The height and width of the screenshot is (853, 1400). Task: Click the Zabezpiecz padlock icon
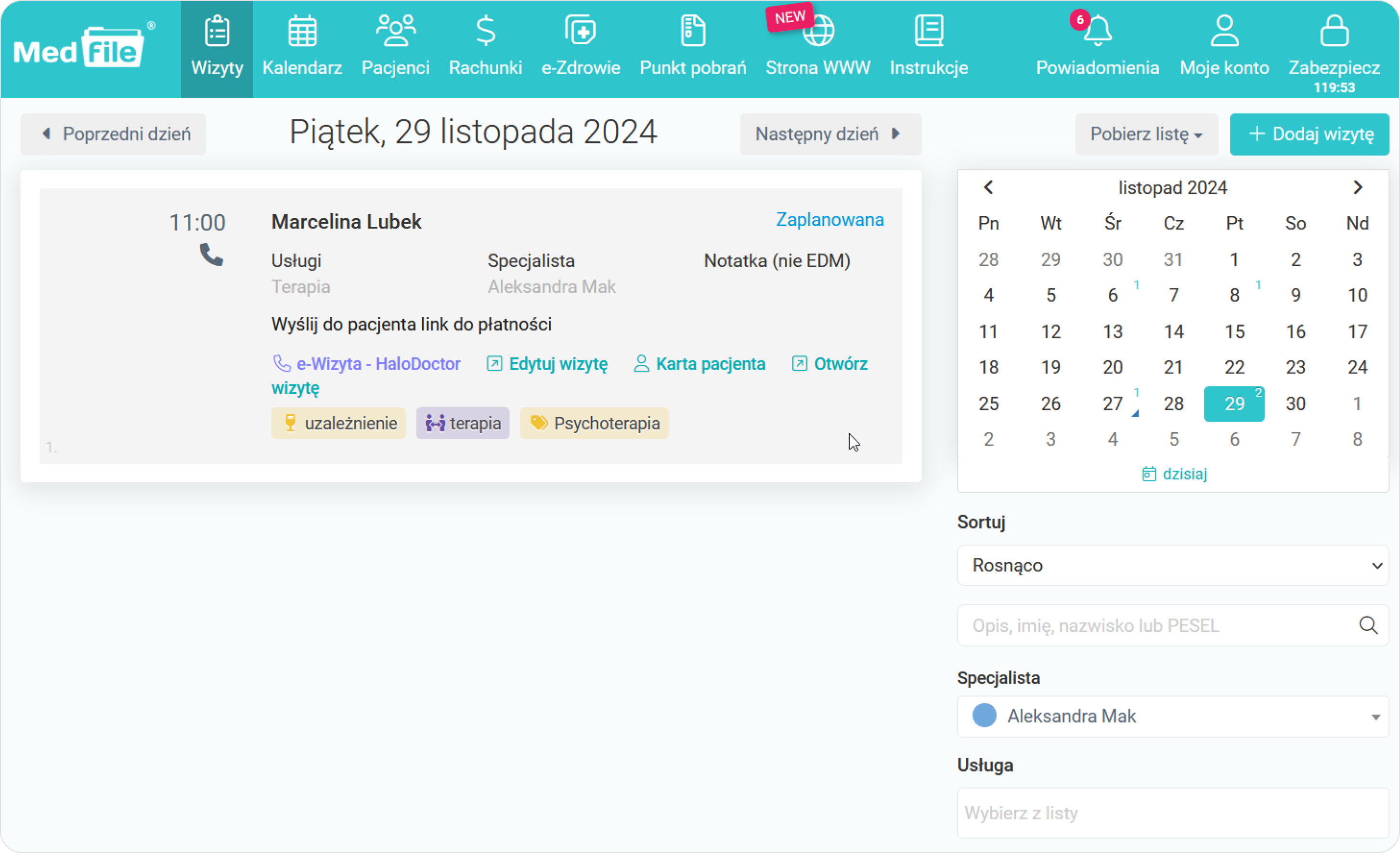coord(1334,31)
